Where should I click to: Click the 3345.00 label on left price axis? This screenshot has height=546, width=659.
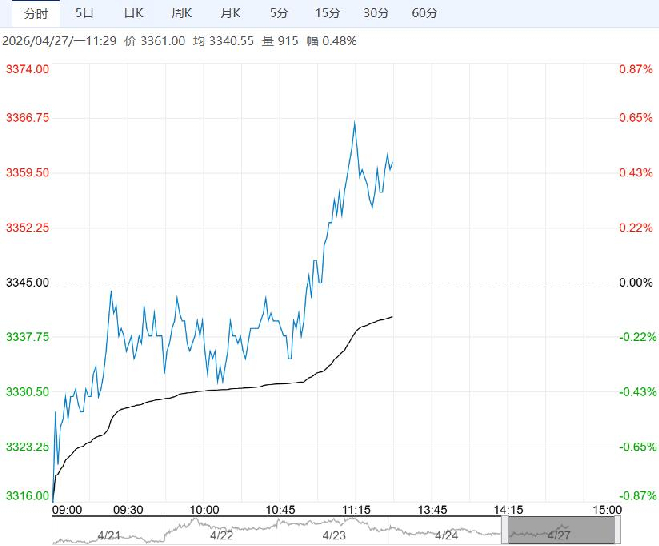(x=27, y=283)
